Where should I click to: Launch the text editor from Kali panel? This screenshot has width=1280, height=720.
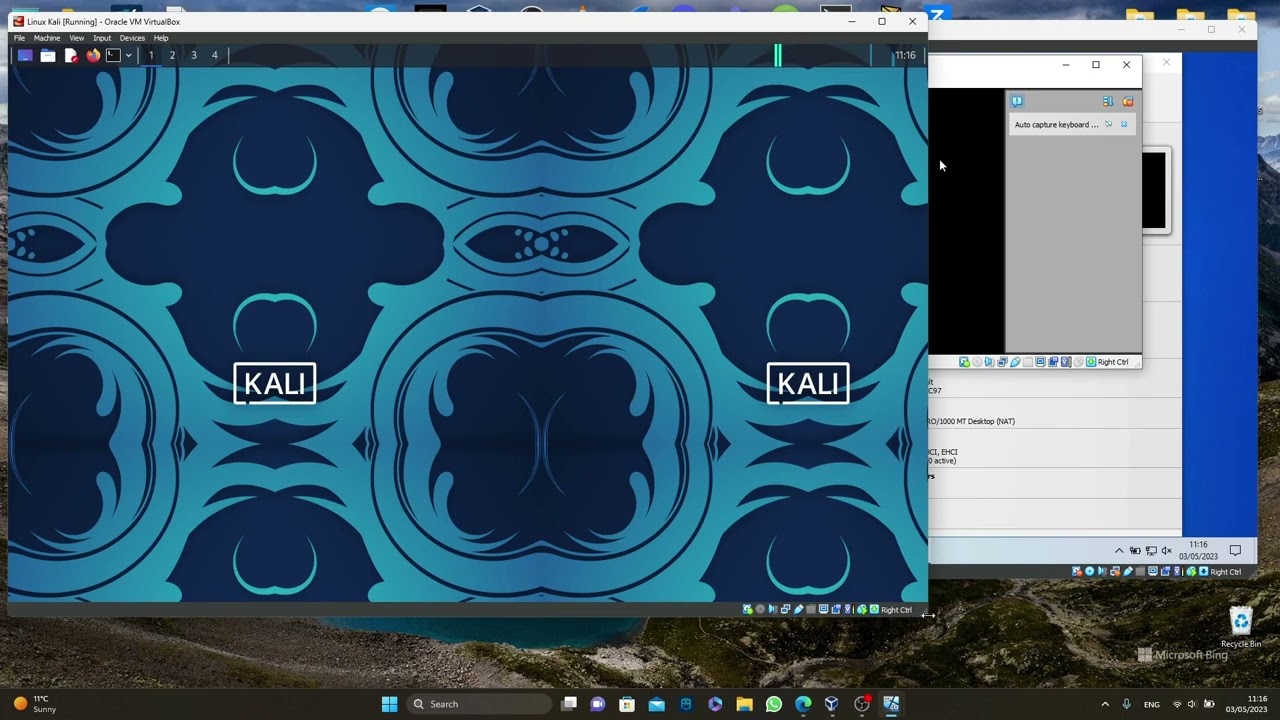click(x=70, y=55)
